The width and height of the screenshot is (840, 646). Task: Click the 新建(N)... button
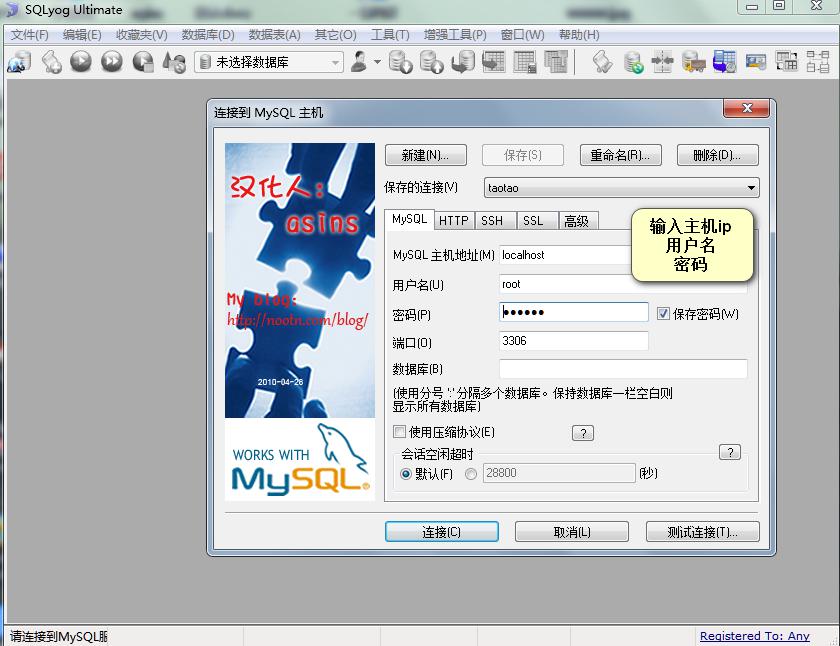[x=425, y=155]
